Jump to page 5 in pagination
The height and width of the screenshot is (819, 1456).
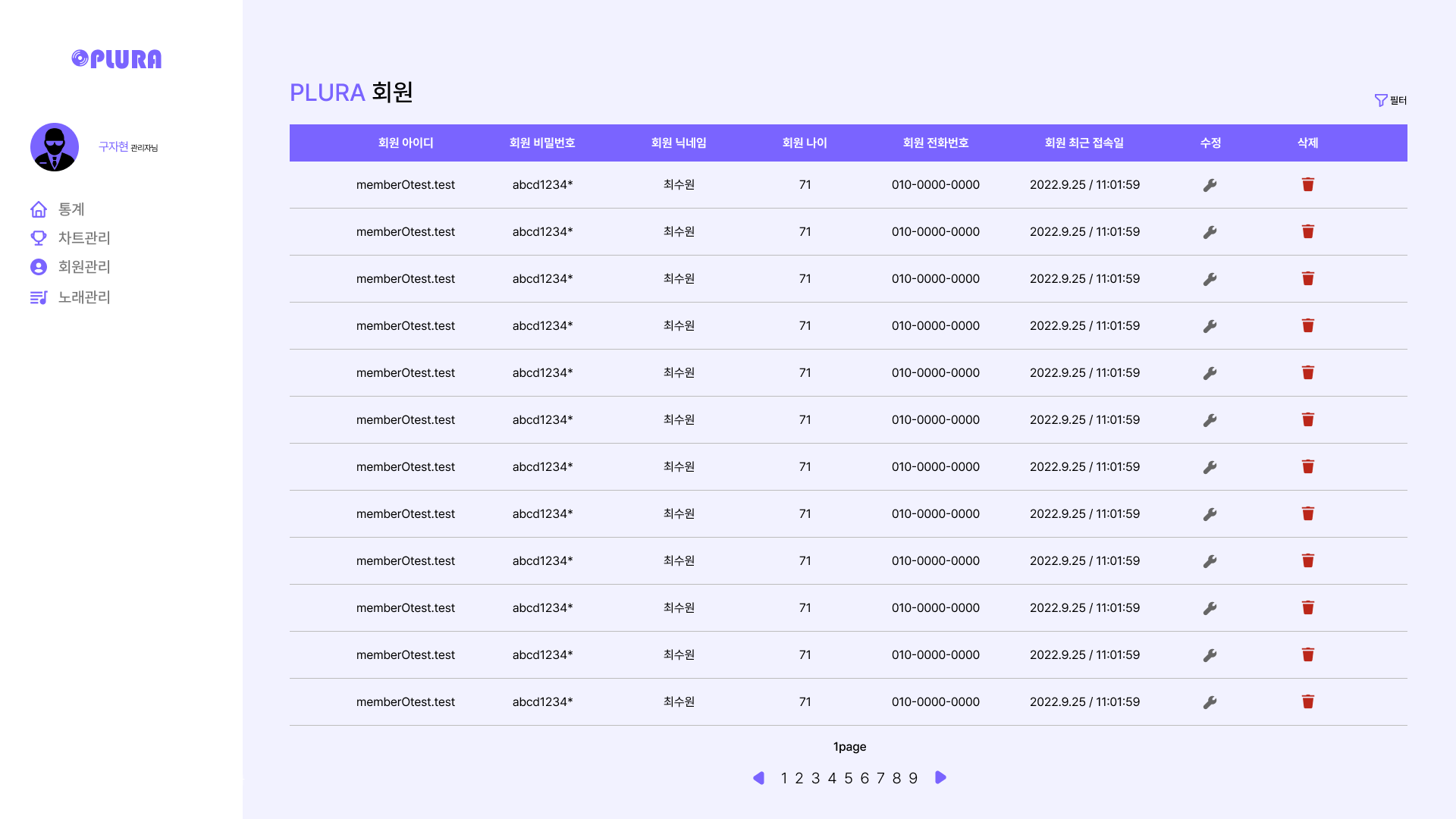pos(849,779)
